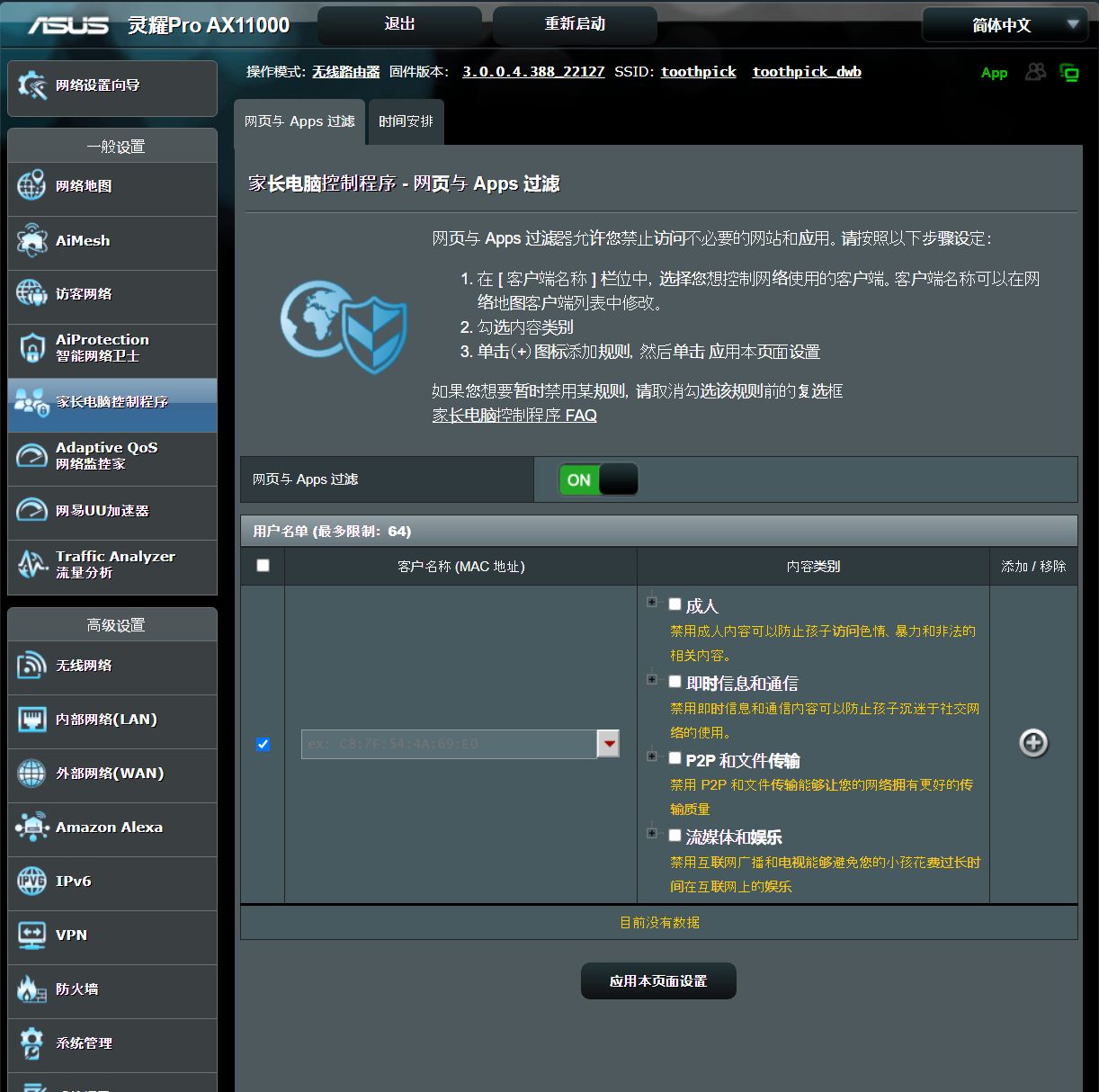The height and width of the screenshot is (1092, 1099).
Task: Click the Parental Controls people icon
Action: (x=31, y=402)
